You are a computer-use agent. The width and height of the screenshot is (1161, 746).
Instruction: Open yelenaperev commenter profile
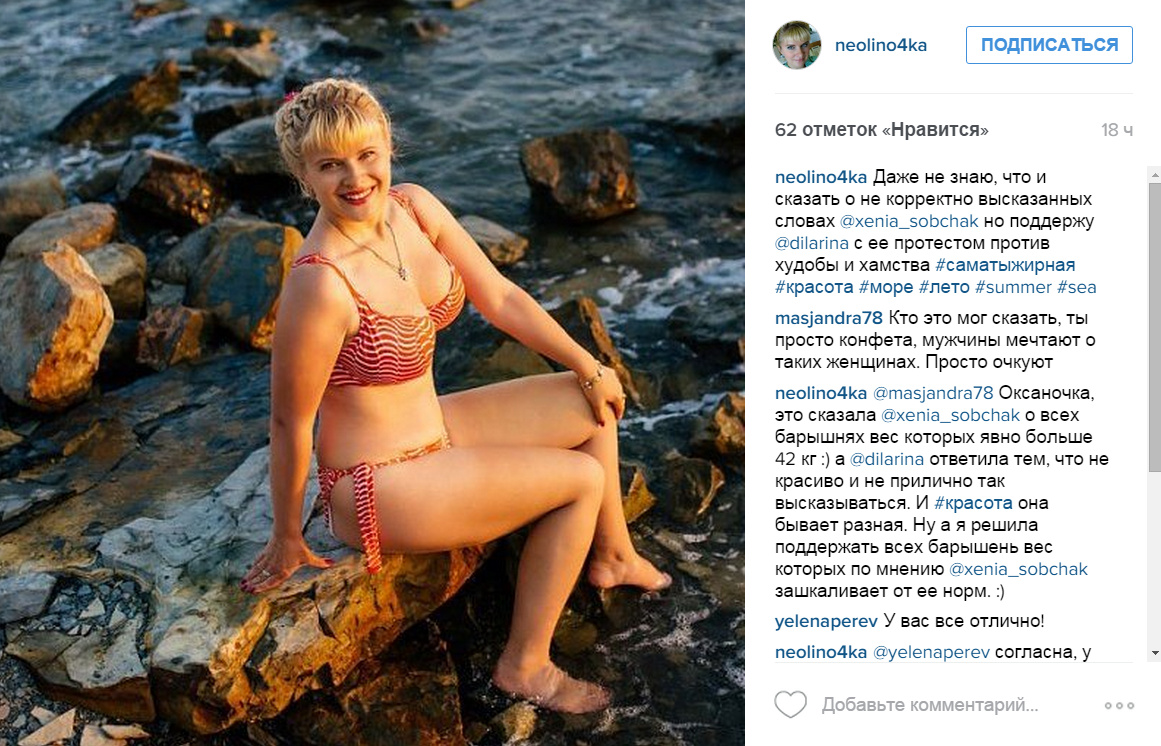coord(826,622)
